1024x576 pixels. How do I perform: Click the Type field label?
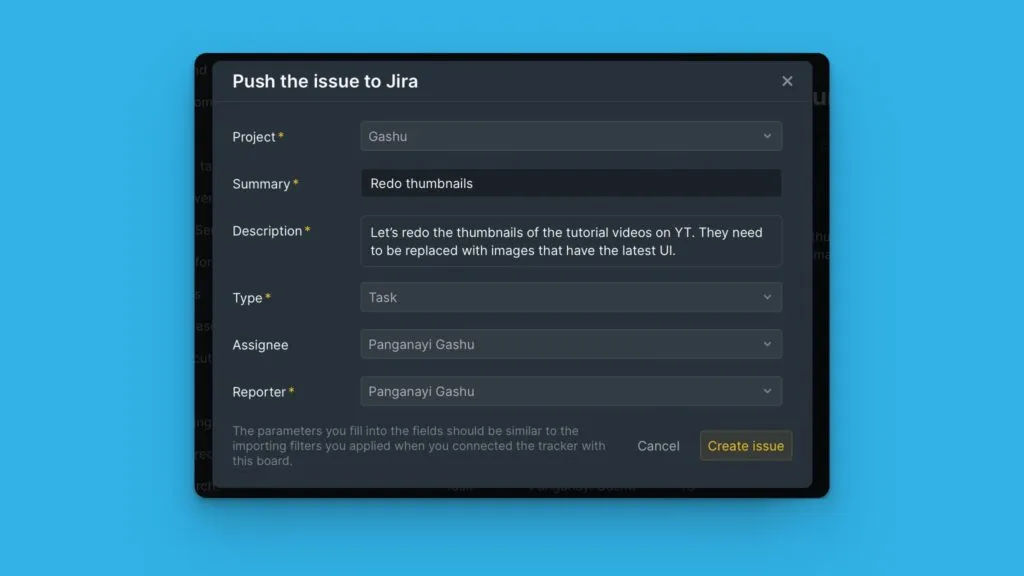[247, 298]
